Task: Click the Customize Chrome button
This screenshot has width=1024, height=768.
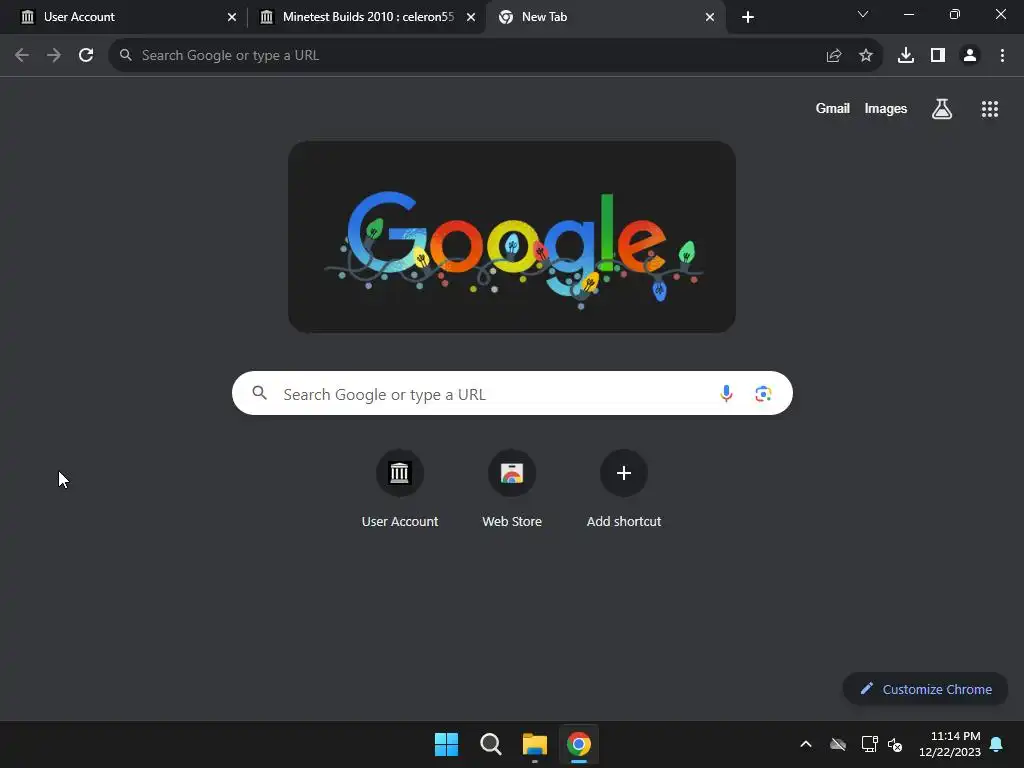Action: tap(925, 689)
